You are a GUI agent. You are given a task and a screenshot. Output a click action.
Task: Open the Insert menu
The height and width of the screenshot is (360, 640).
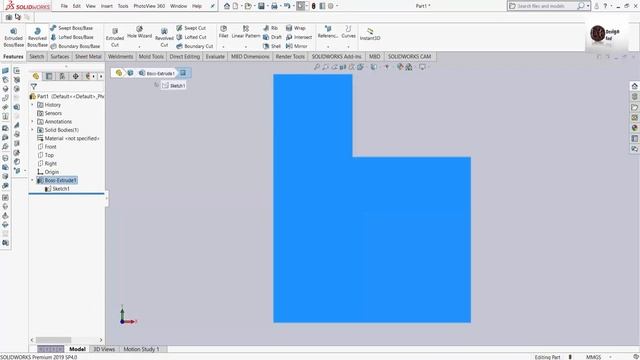[107, 6]
